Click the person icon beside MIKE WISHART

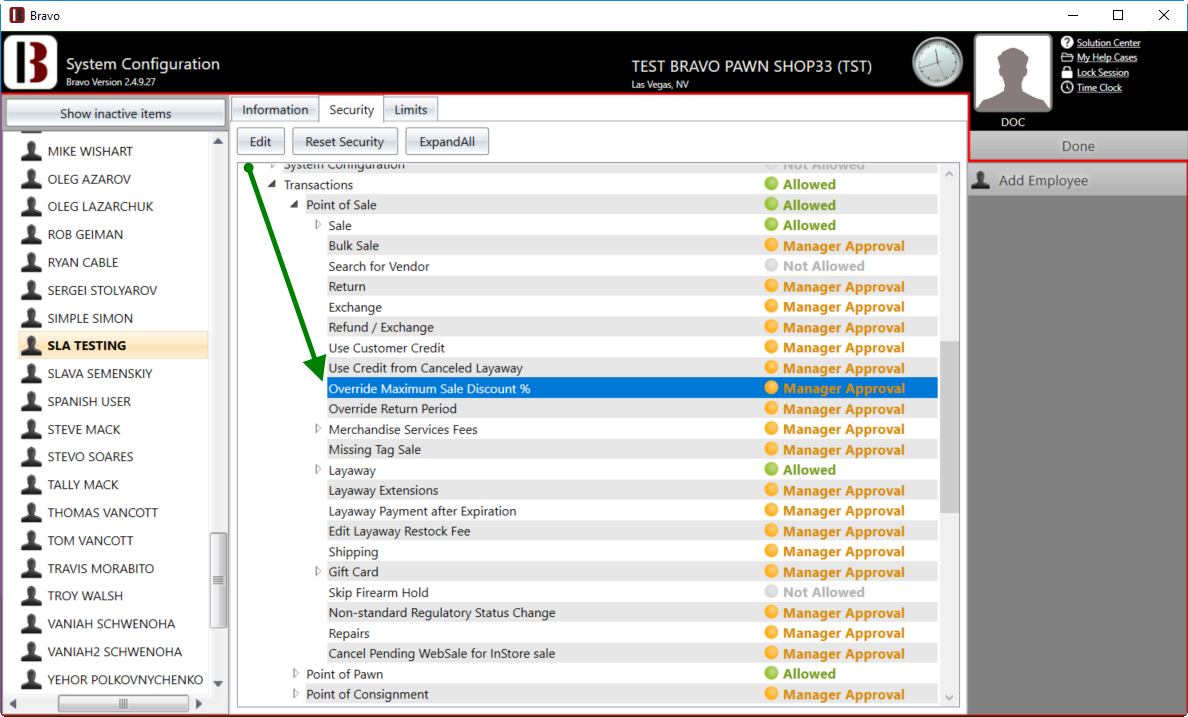[31, 151]
